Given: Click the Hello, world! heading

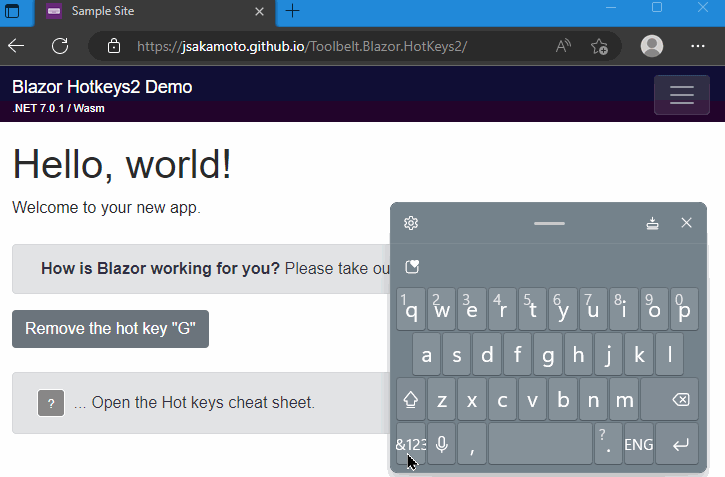Looking at the screenshot, I should pos(122,165).
